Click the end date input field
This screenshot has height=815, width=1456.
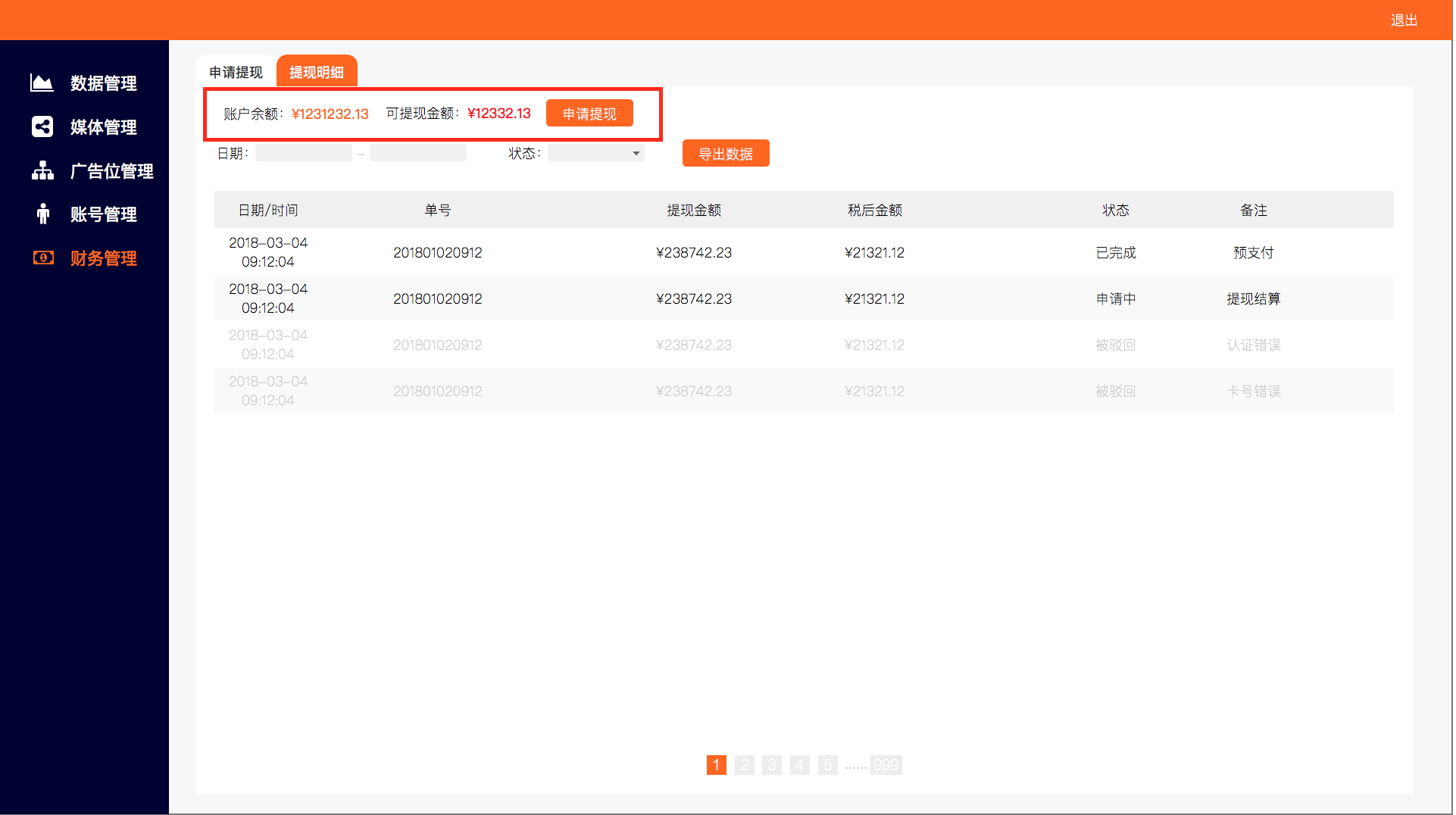point(418,154)
